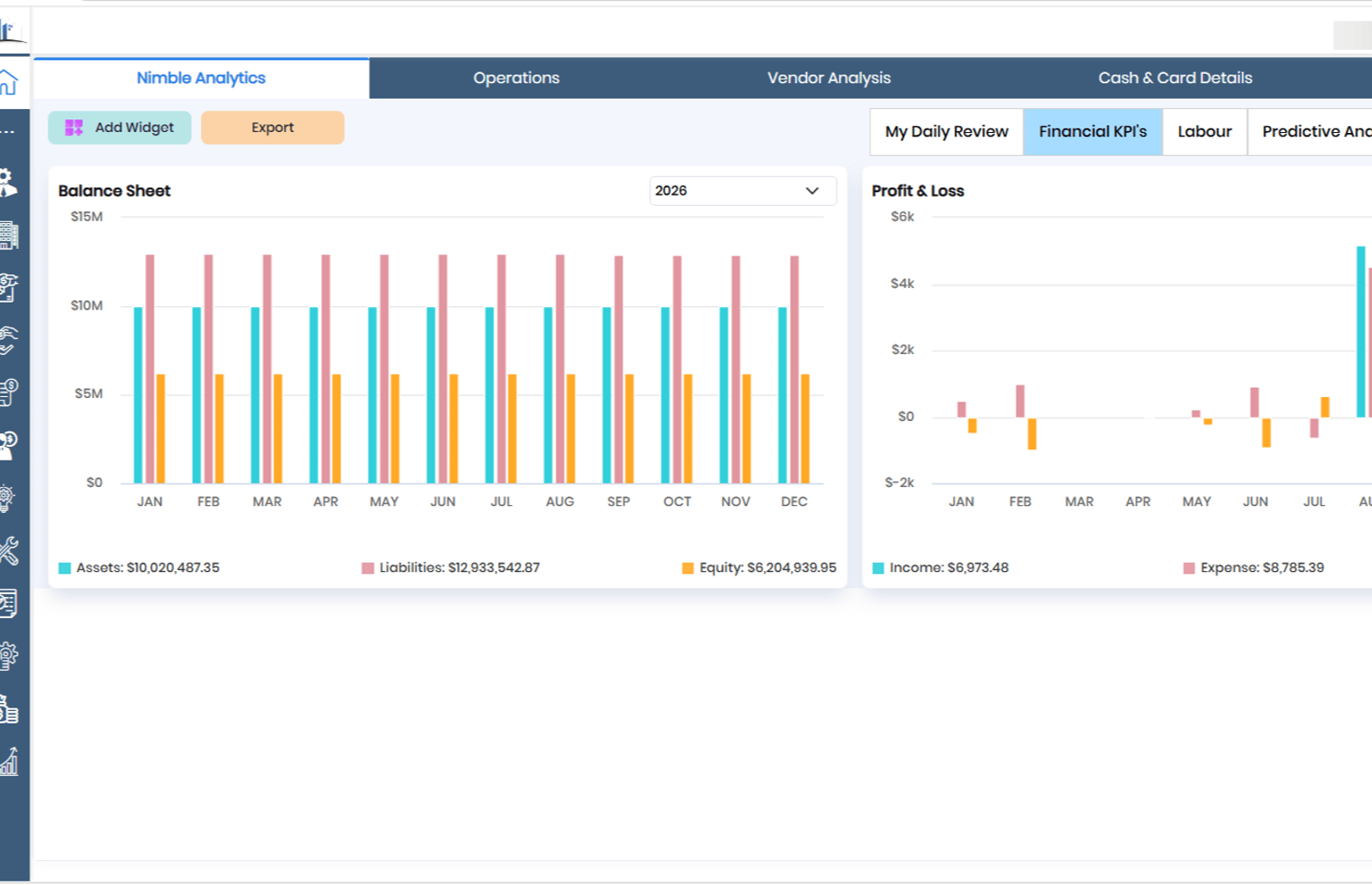Switch to the Labour view
The height and width of the screenshot is (885, 1372).
click(1205, 132)
